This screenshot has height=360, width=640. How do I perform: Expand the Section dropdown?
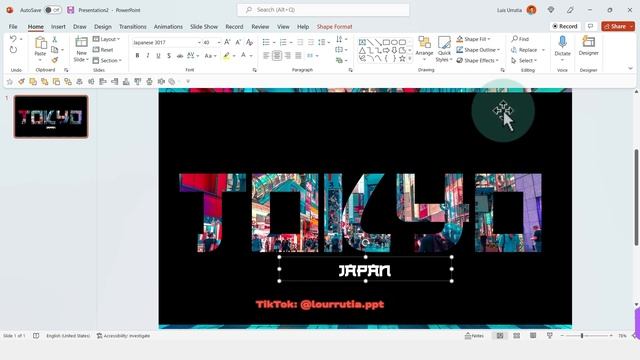click(x=107, y=60)
